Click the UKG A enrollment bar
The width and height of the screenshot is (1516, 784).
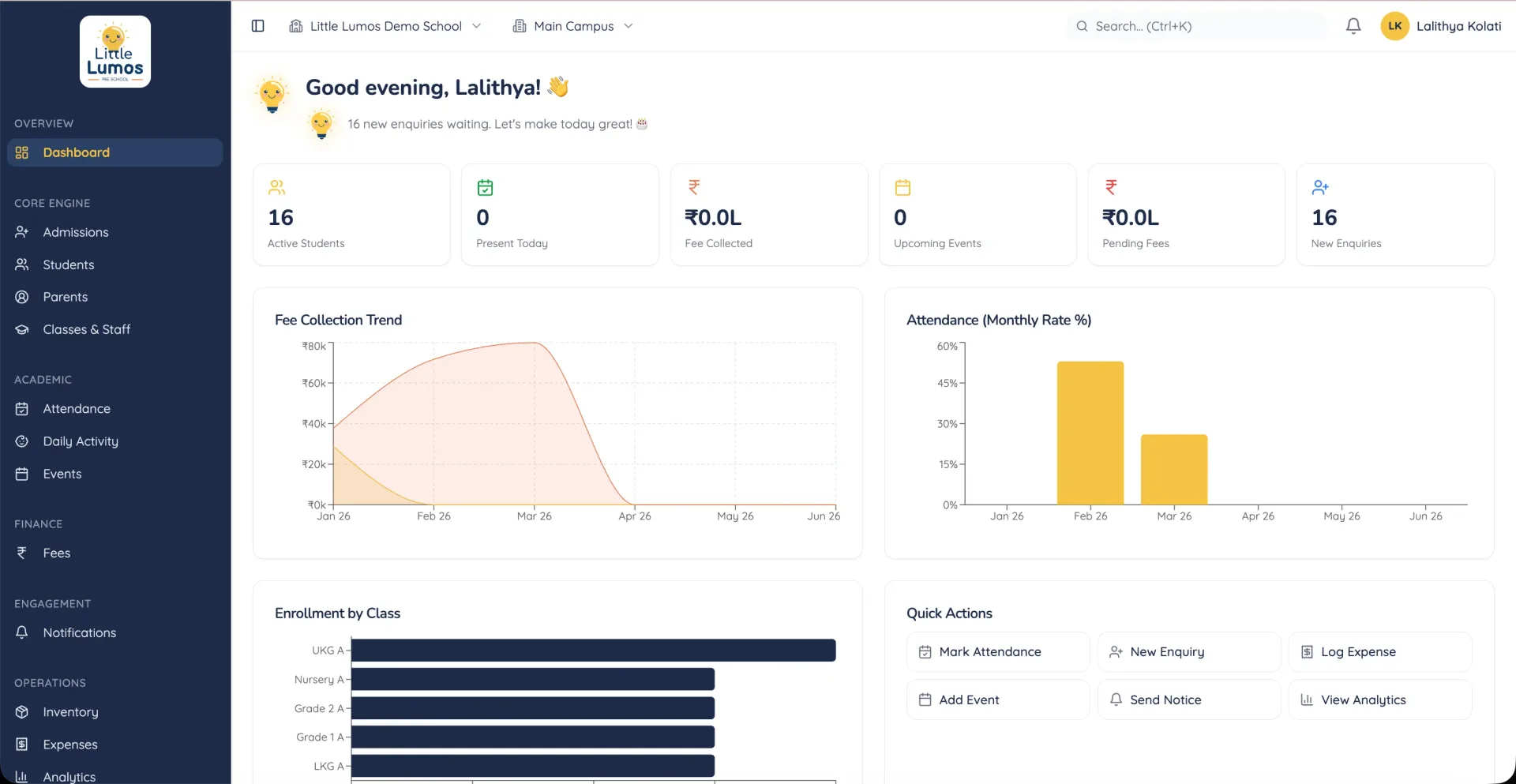pos(594,651)
